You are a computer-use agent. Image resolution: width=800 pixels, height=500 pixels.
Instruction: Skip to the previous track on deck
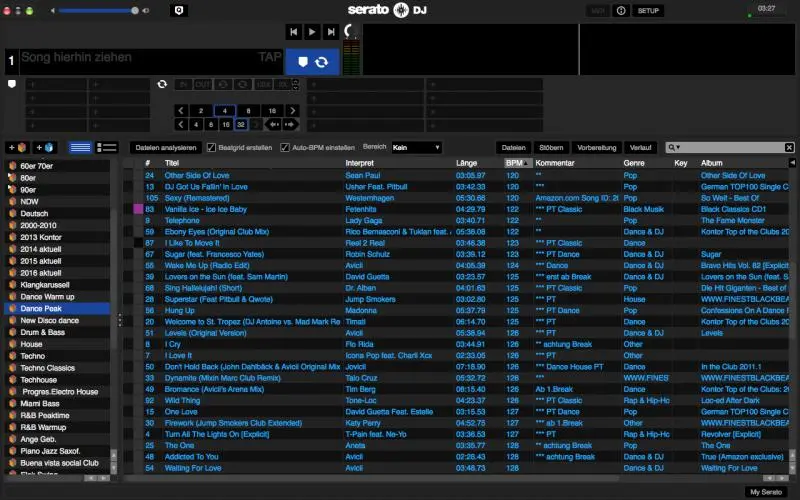pos(294,32)
